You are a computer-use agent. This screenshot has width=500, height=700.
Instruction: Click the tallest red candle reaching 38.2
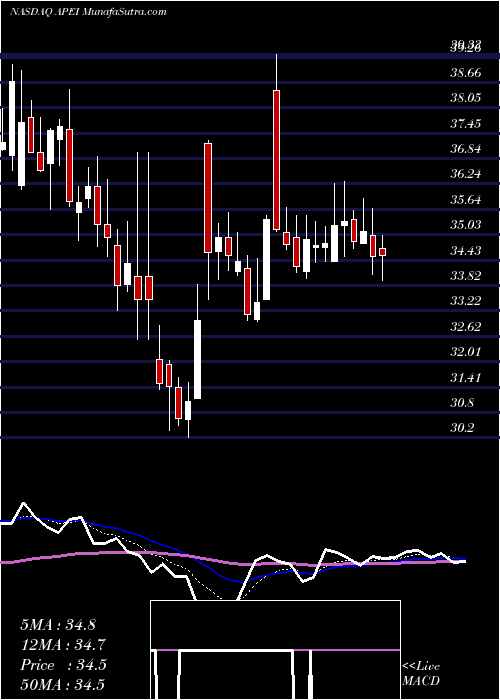(276, 160)
